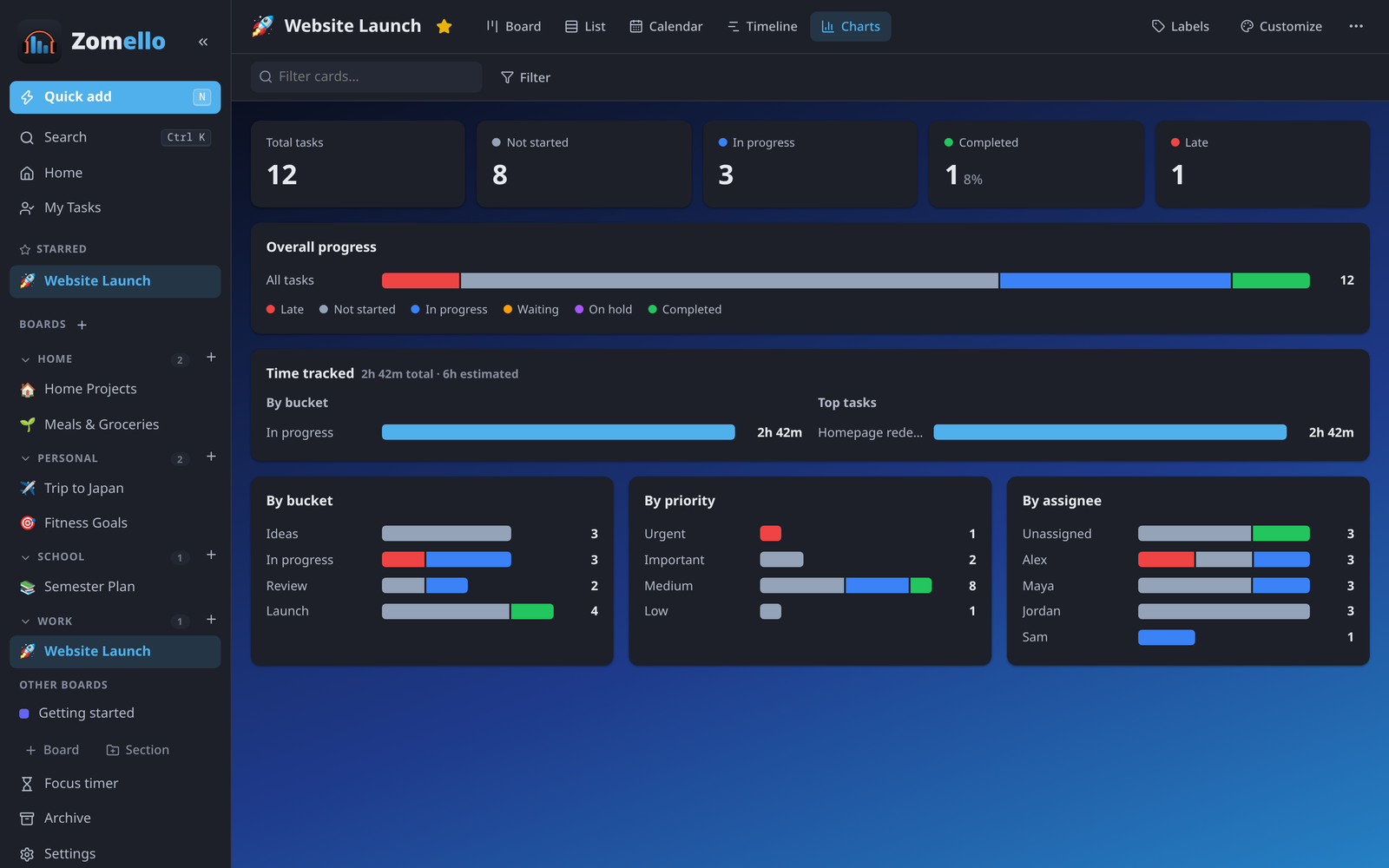Create a new Board from sidebar footer

click(53, 750)
